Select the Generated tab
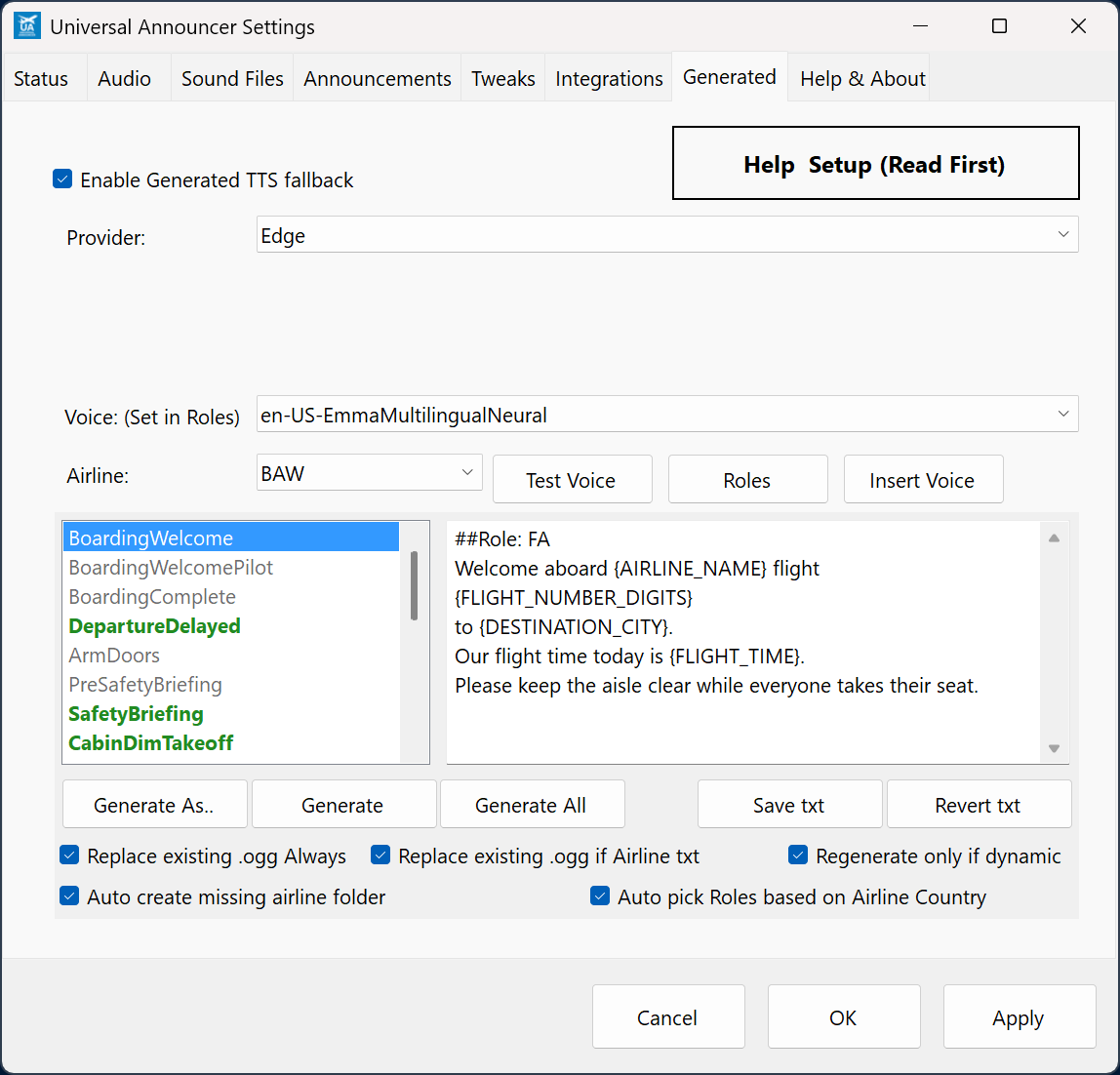Viewport: 1120px width, 1075px height. pos(730,76)
